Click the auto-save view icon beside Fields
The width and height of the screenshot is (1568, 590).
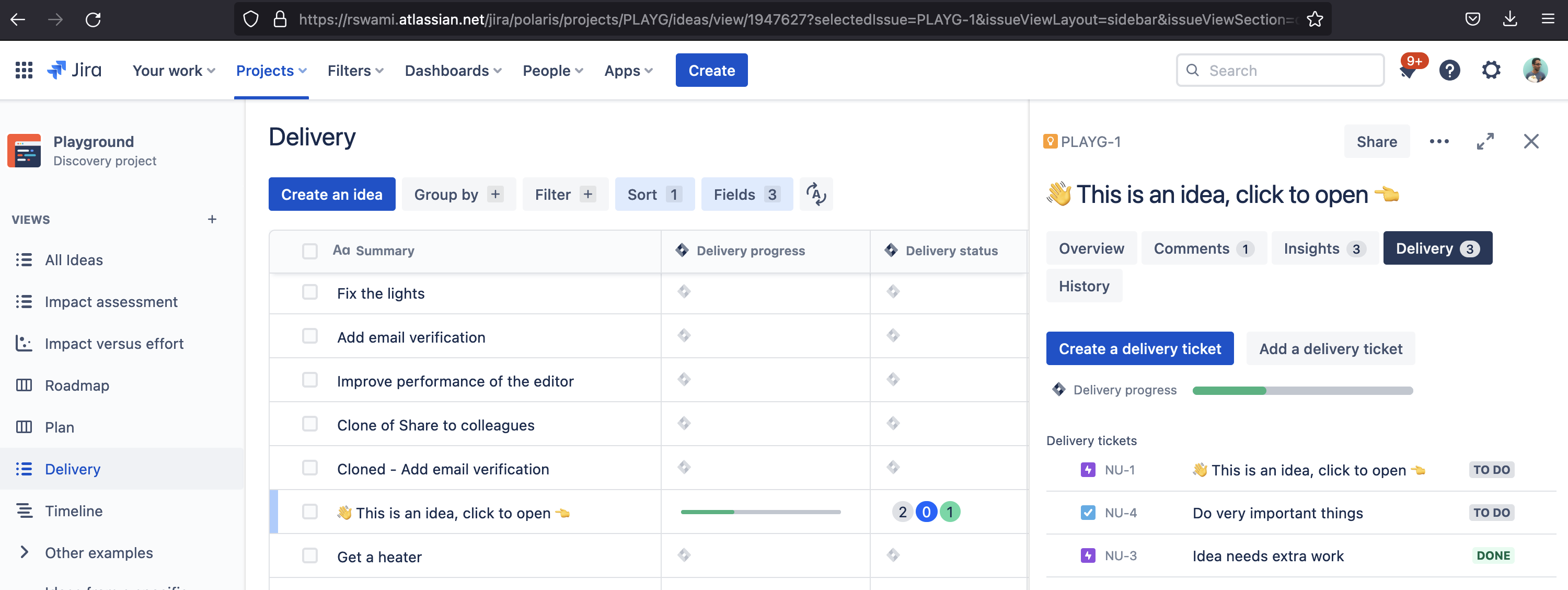tap(816, 194)
